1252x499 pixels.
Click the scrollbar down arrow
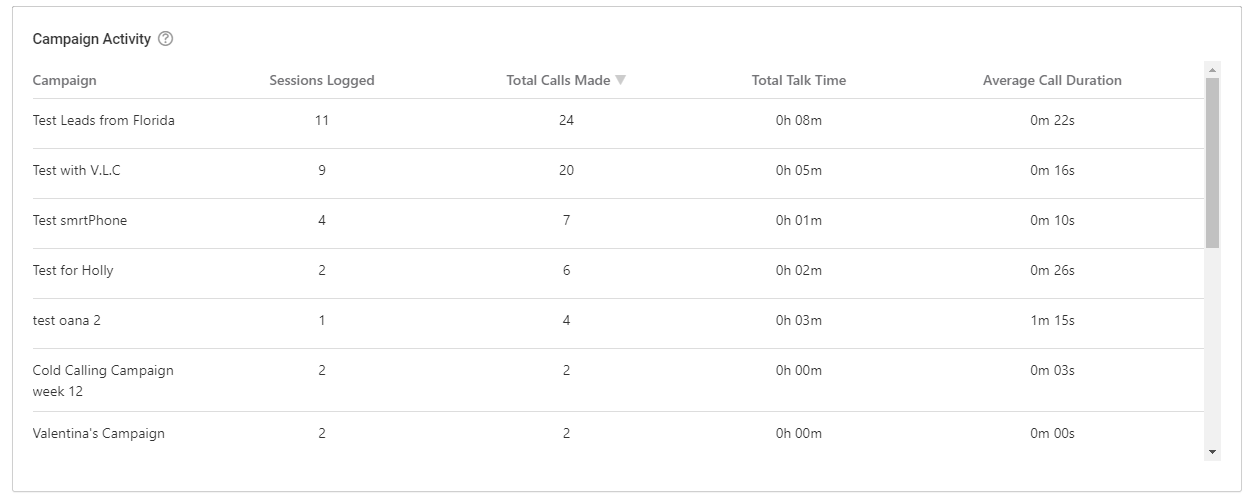(1213, 452)
